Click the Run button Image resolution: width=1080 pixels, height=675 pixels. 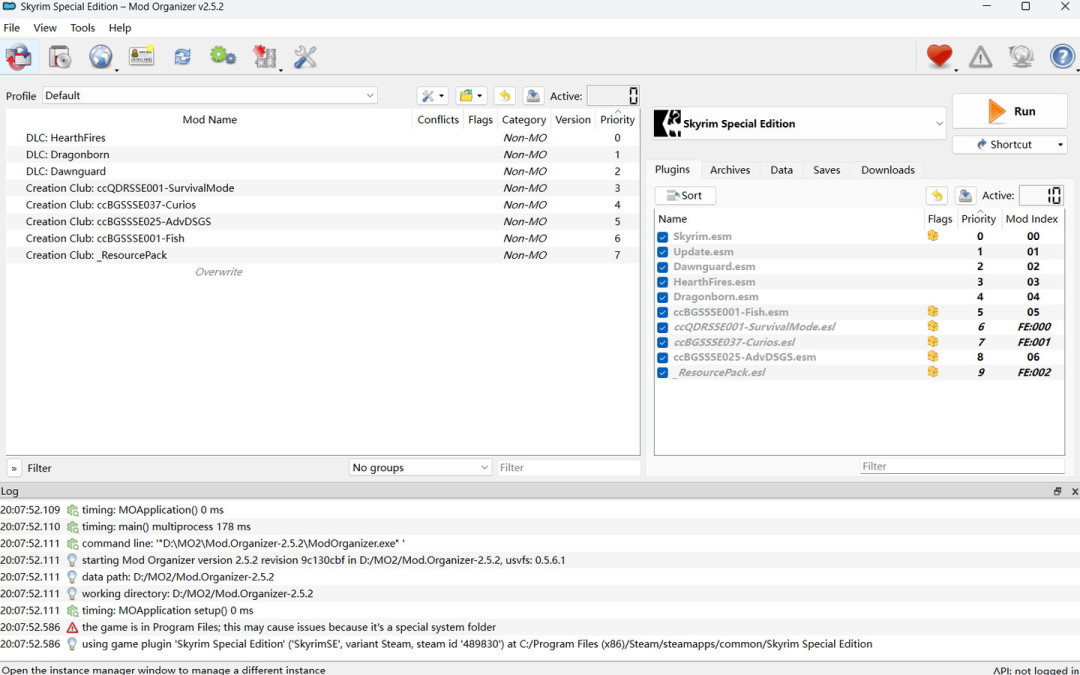tap(1010, 112)
